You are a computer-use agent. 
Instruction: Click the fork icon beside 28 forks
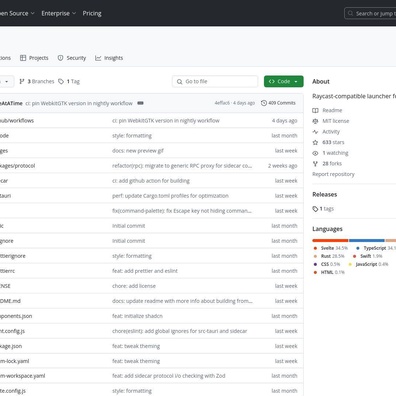[315, 164]
